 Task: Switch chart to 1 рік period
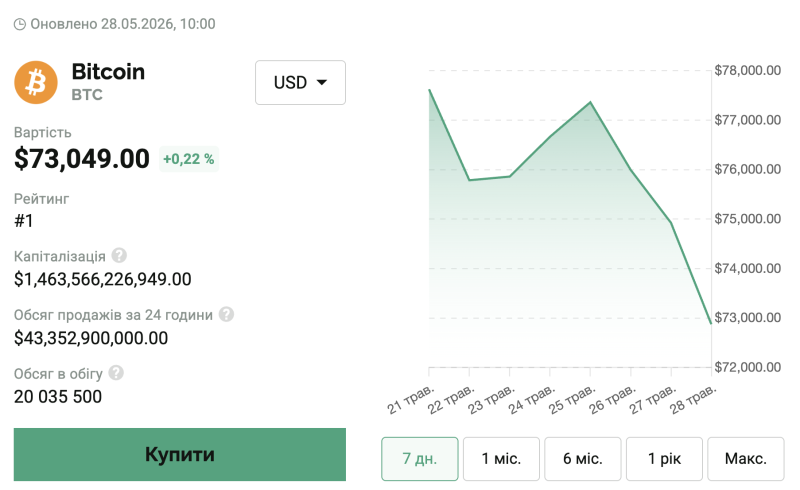[x=664, y=459]
